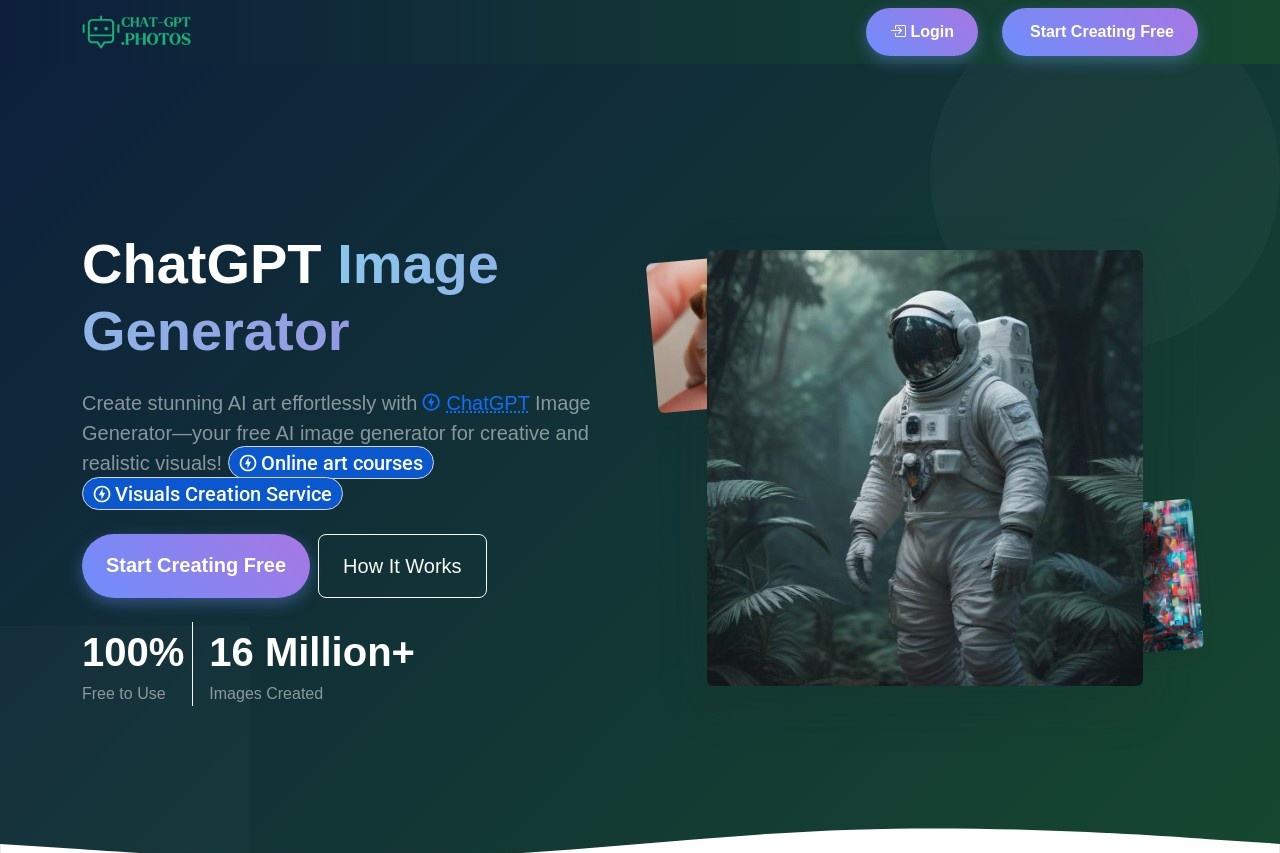Select the tilted thumbnail left of the astronaut
Screen dimensions: 1280x853
coord(678,336)
